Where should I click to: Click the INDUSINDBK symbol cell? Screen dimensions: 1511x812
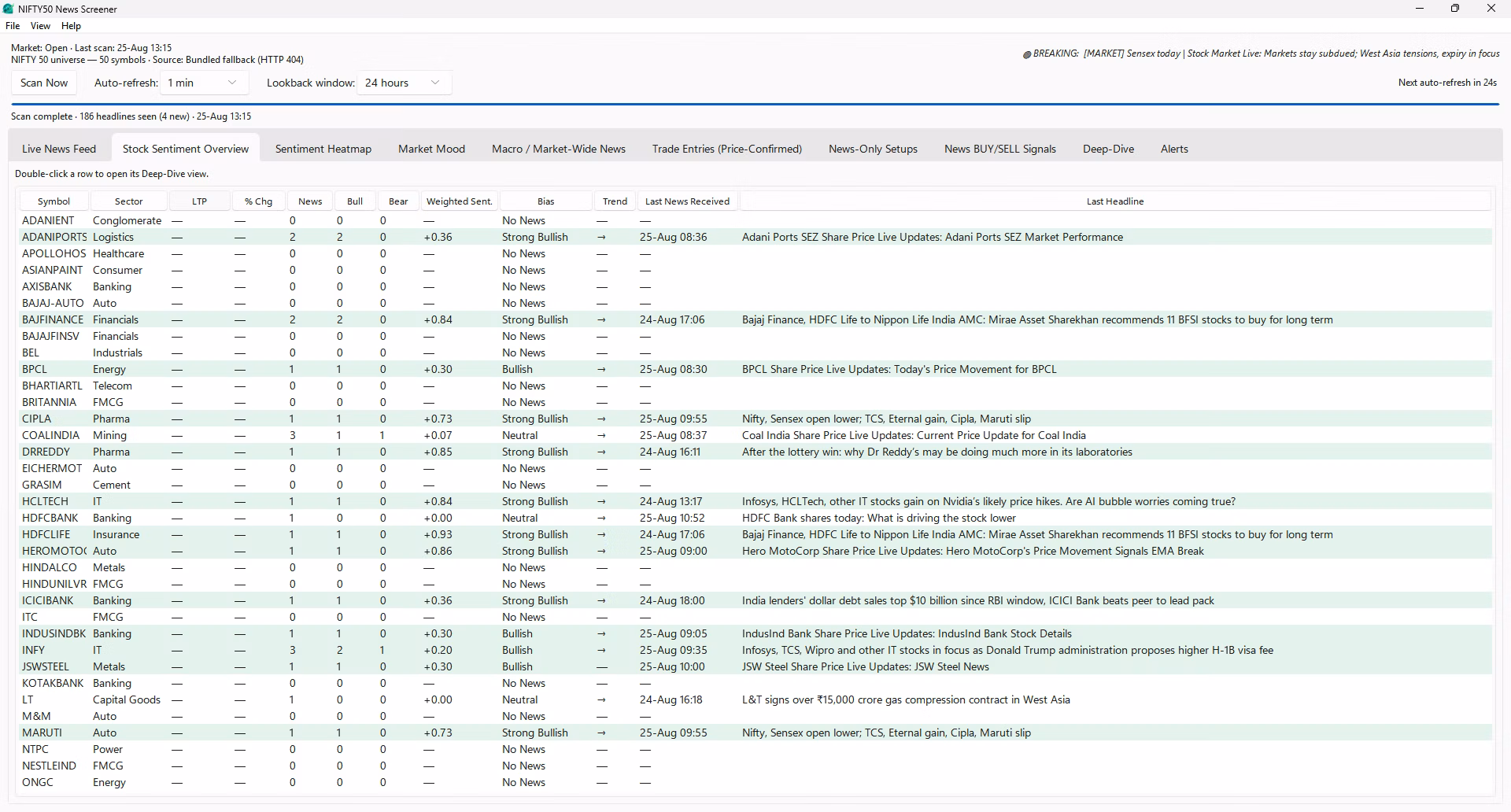[54, 633]
